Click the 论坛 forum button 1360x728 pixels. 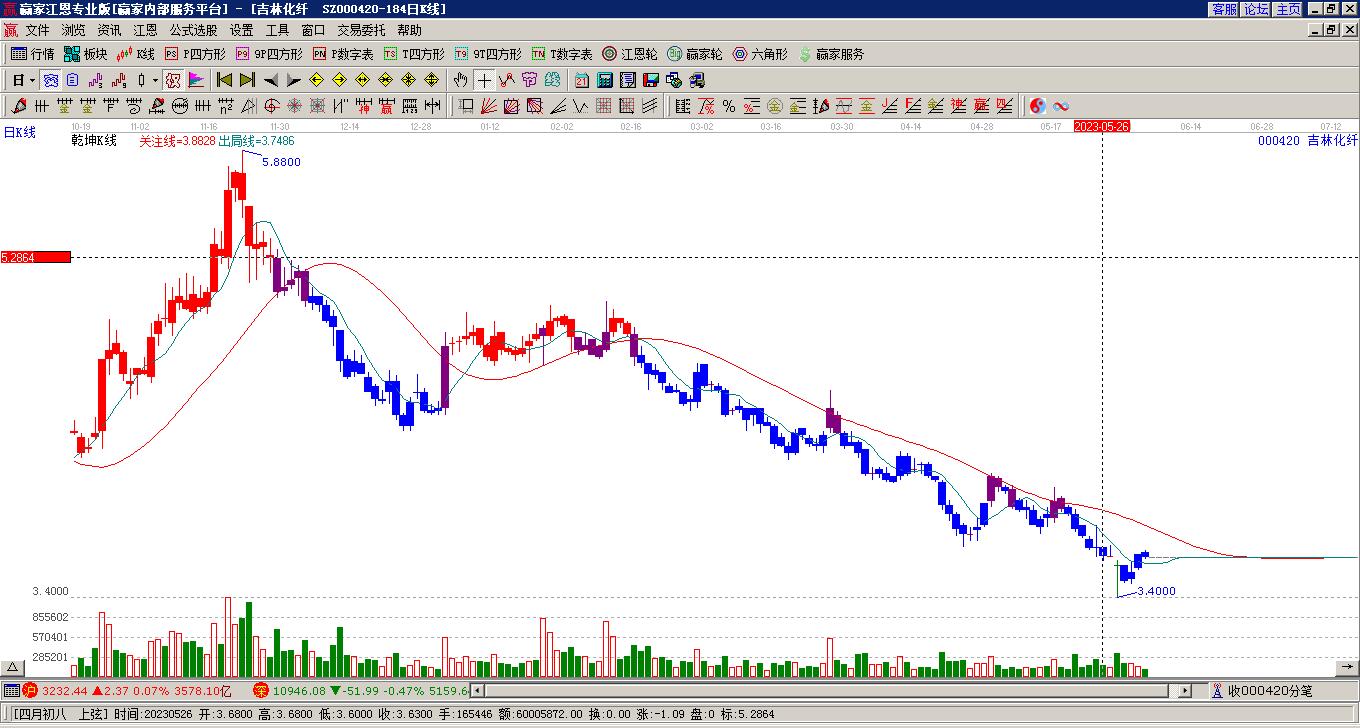pyautogui.click(x=1256, y=9)
